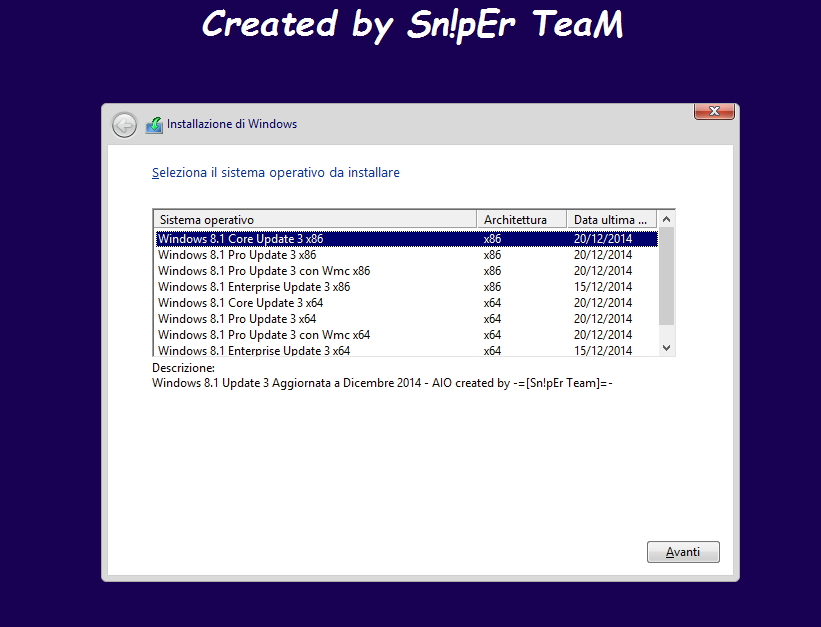Click the description text below the list

click(382, 383)
